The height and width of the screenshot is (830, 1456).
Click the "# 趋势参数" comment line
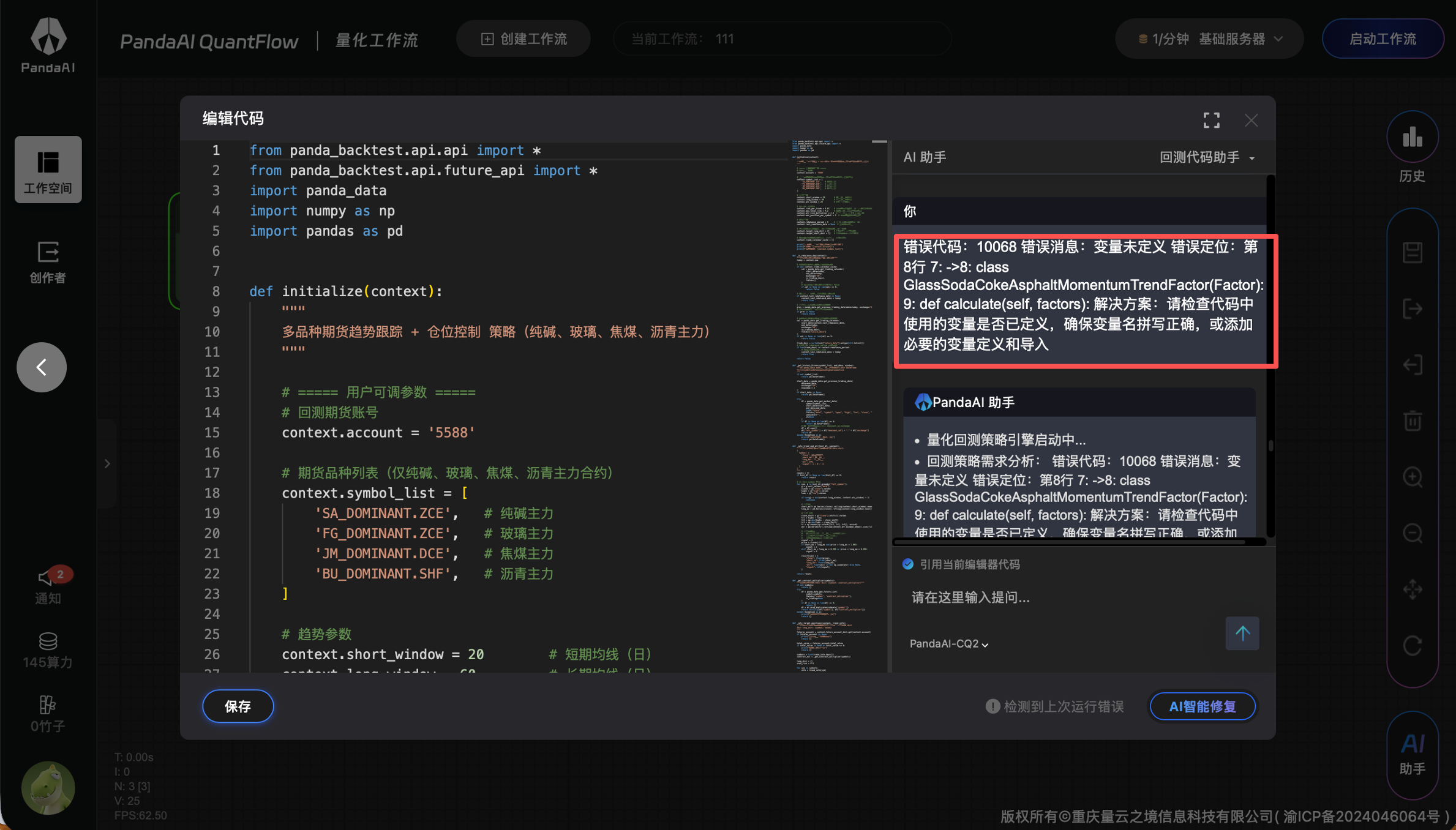[317, 635]
